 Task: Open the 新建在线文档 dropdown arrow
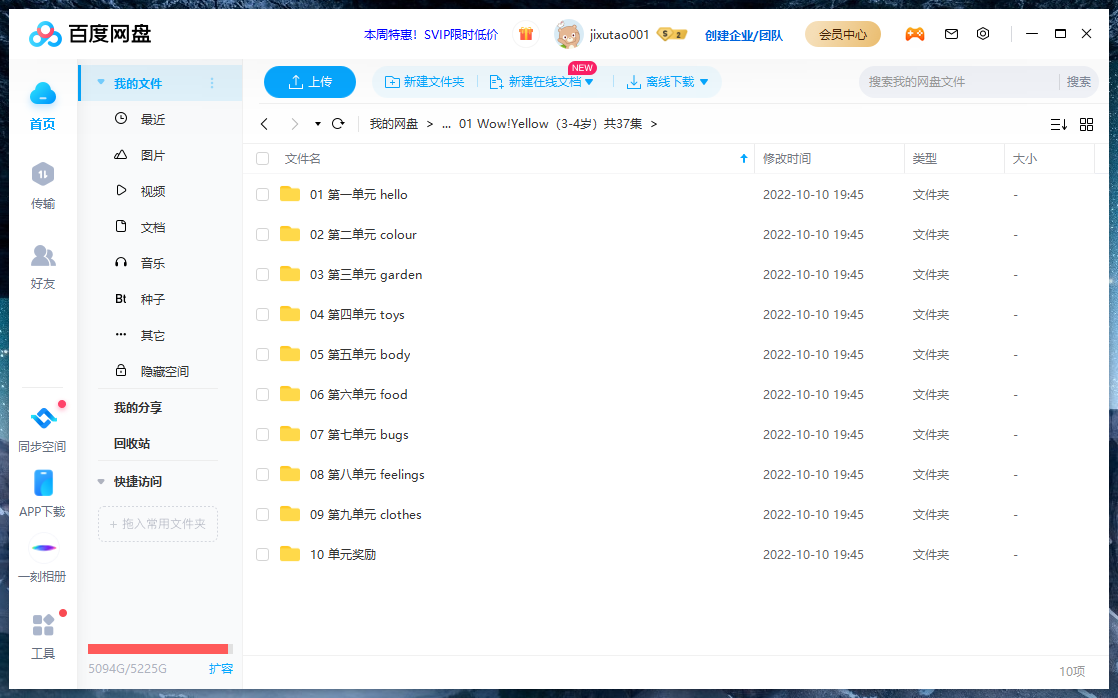click(589, 82)
